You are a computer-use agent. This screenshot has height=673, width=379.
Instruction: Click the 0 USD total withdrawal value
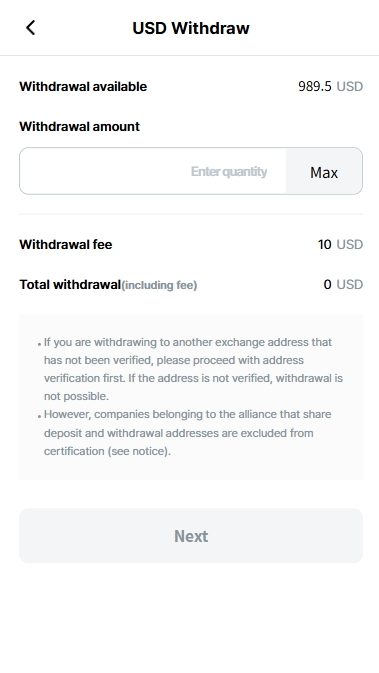pos(343,285)
